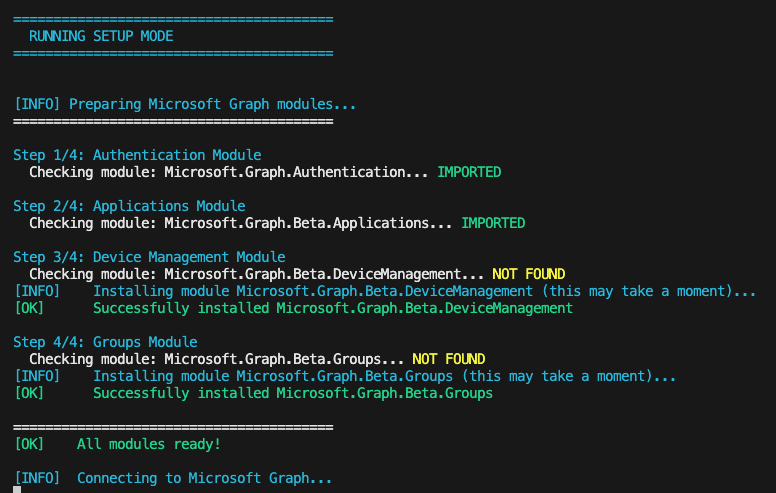The height and width of the screenshot is (493, 776).
Task: Click the IMPORTED status for Beta.Applications
Action: pos(493,223)
